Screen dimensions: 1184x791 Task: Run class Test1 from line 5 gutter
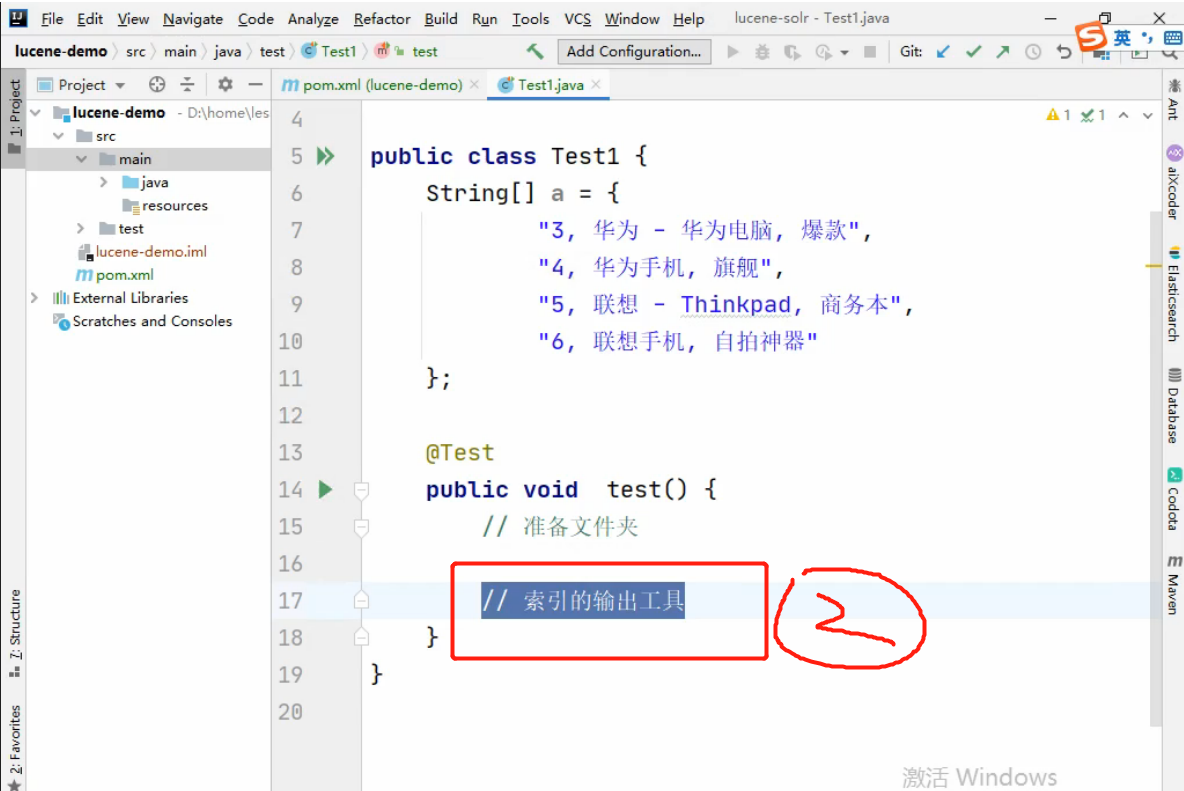point(325,156)
